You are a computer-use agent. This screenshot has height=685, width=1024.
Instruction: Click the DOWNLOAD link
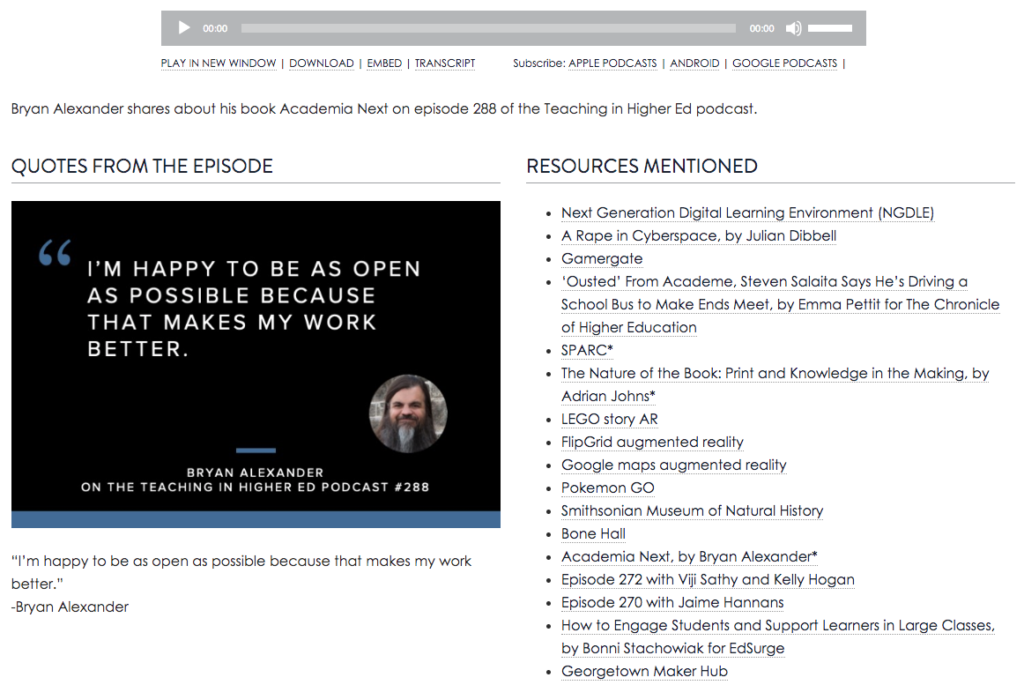point(321,63)
